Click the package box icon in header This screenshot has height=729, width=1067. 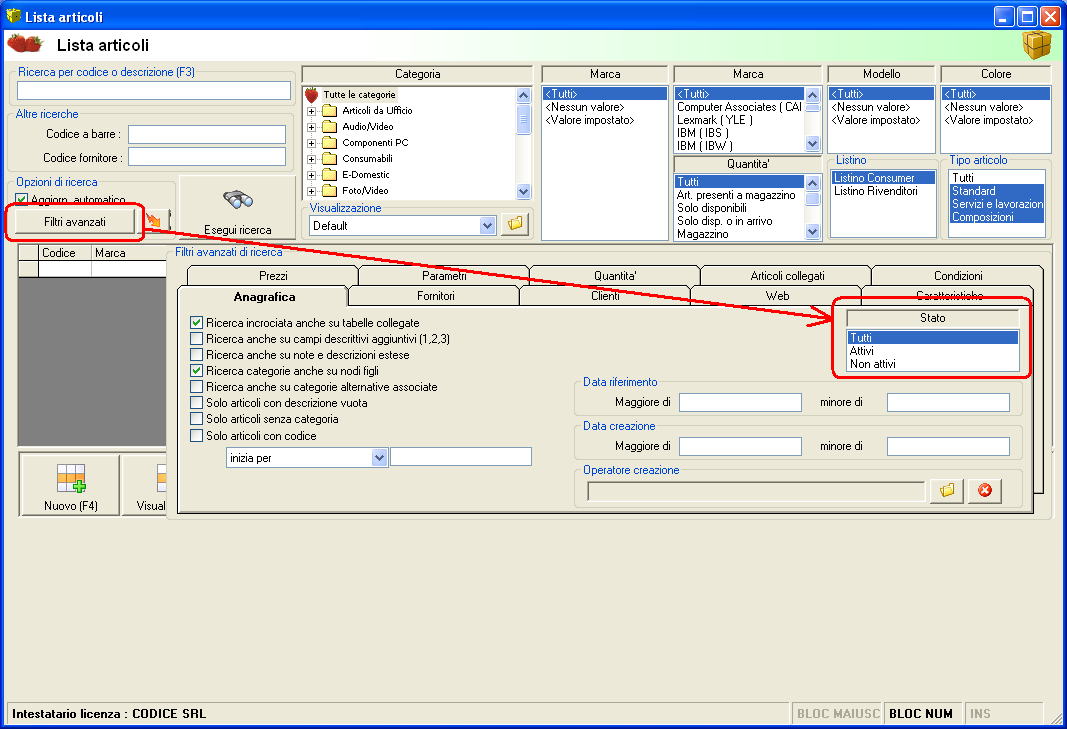coord(1036,45)
